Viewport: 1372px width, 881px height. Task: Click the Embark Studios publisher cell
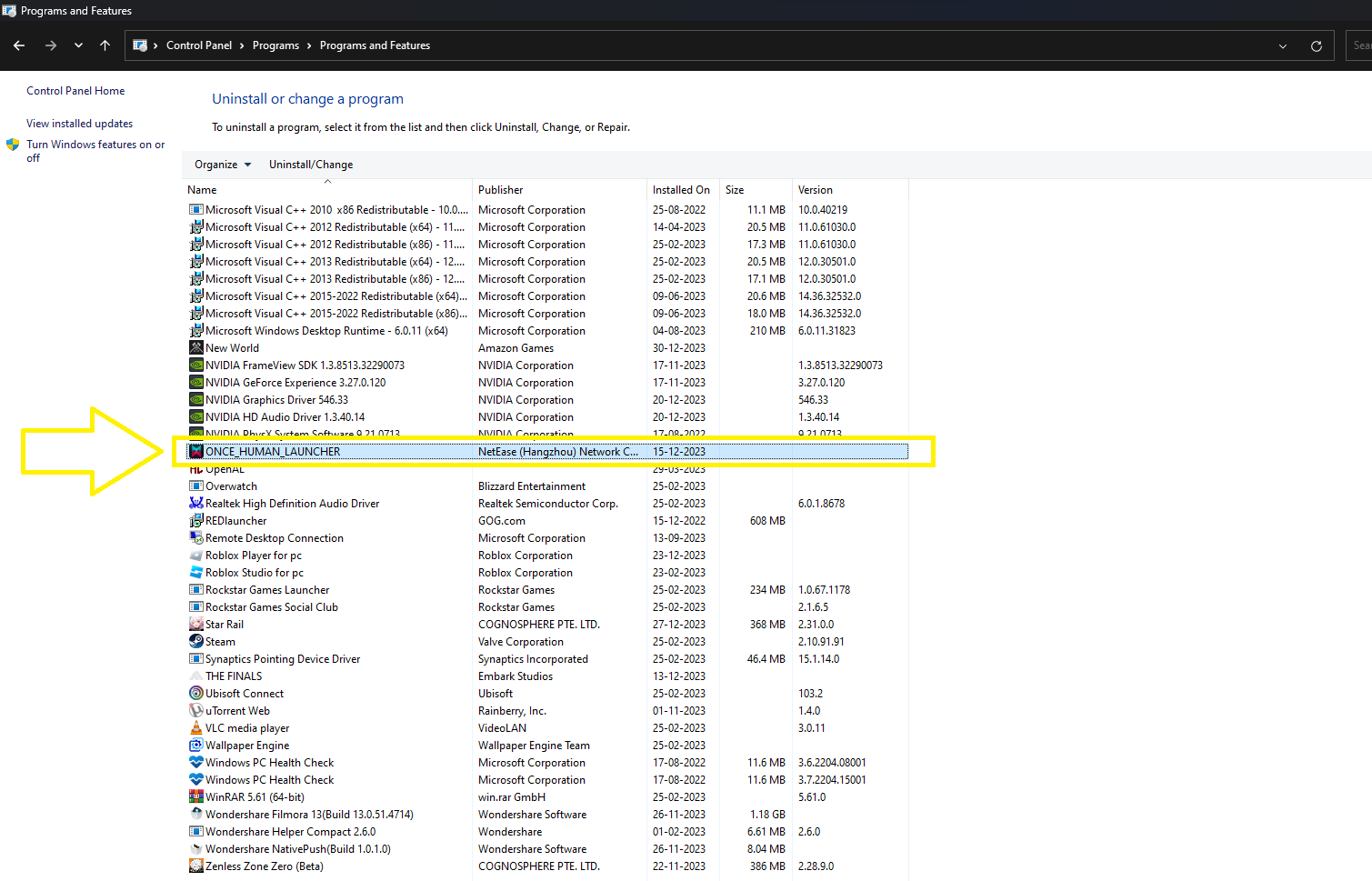click(516, 676)
